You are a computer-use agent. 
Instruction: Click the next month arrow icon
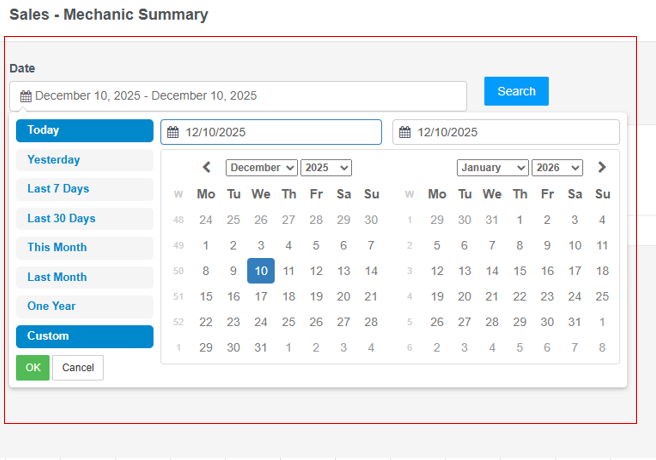(x=602, y=168)
